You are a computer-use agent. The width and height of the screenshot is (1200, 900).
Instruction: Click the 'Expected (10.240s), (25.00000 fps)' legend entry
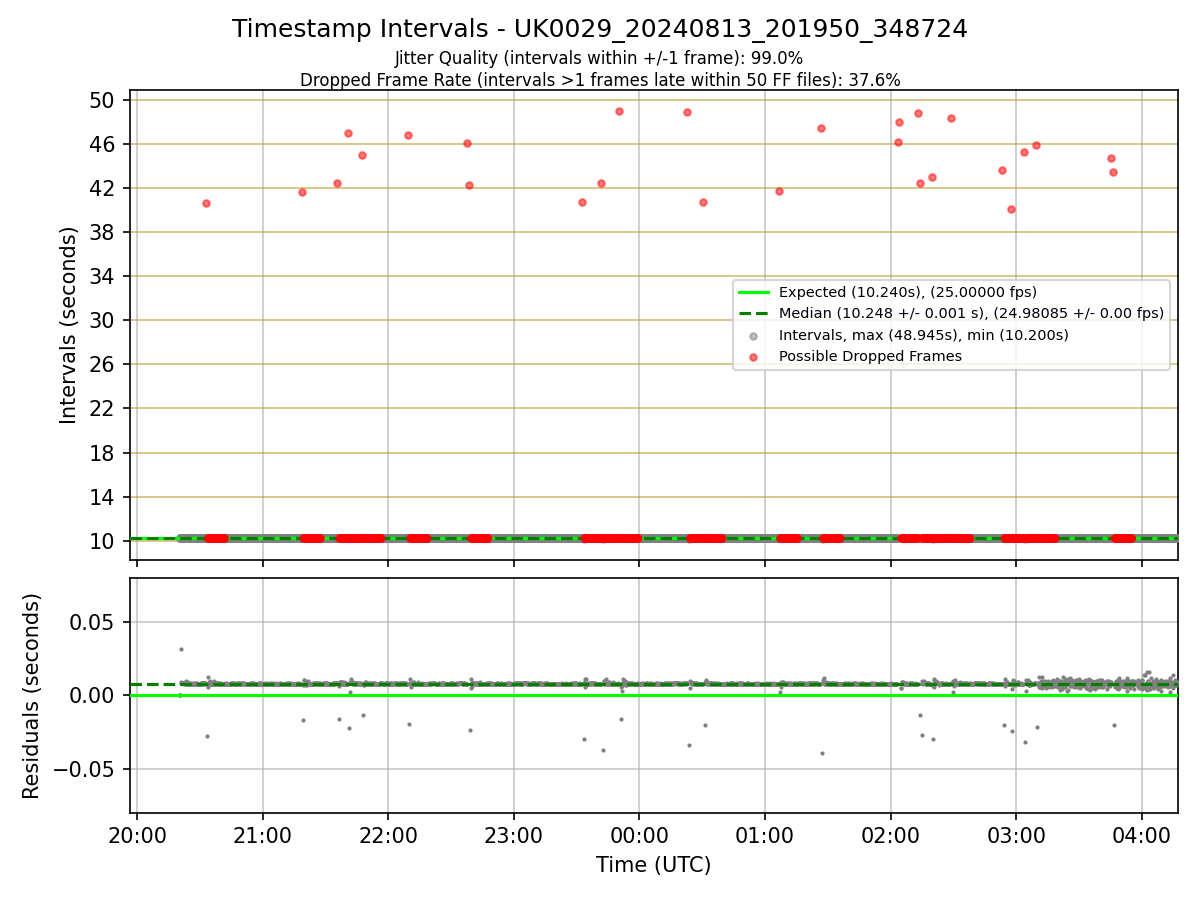908,292
